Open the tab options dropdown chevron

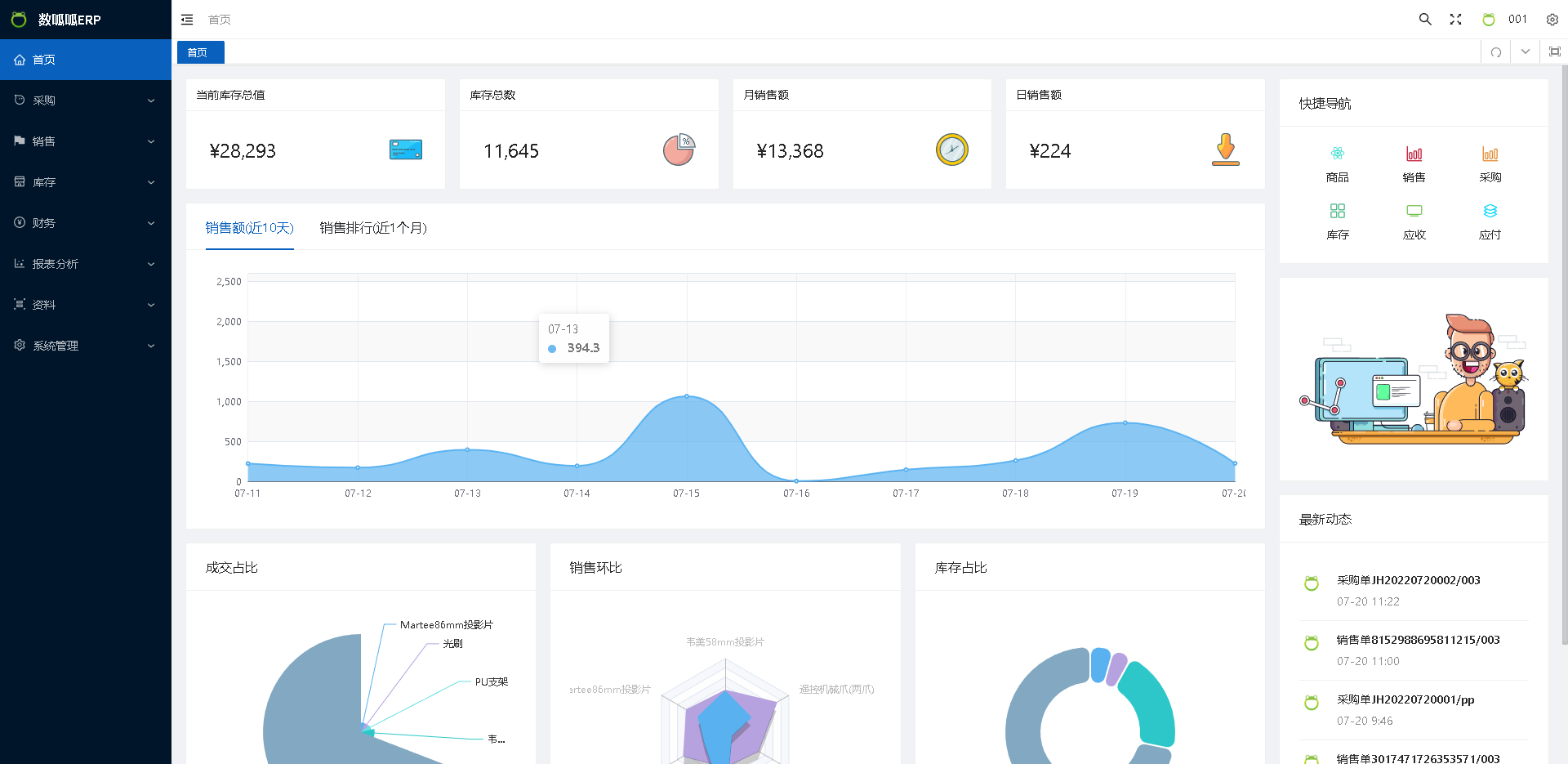pos(1526,51)
